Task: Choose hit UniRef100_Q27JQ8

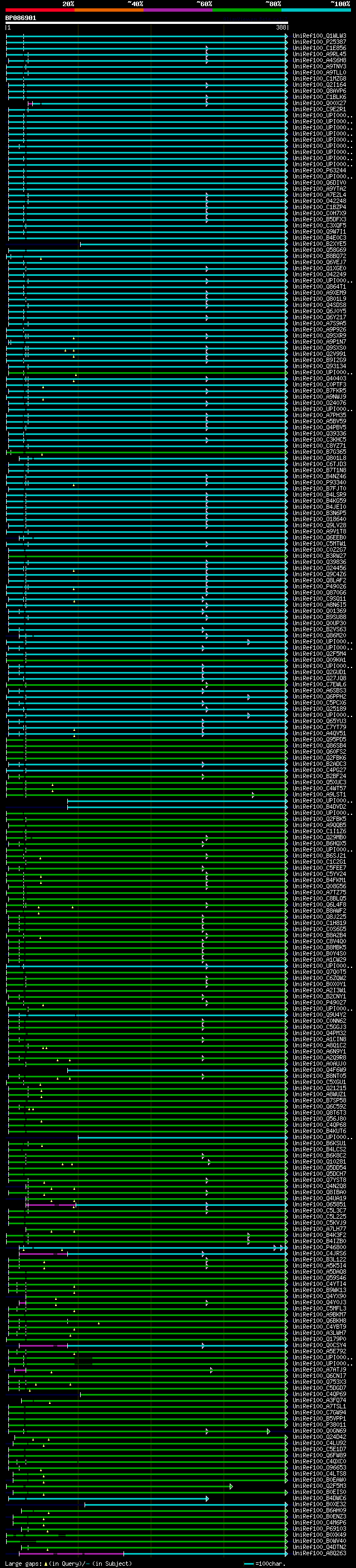Action: tap(319, 678)
